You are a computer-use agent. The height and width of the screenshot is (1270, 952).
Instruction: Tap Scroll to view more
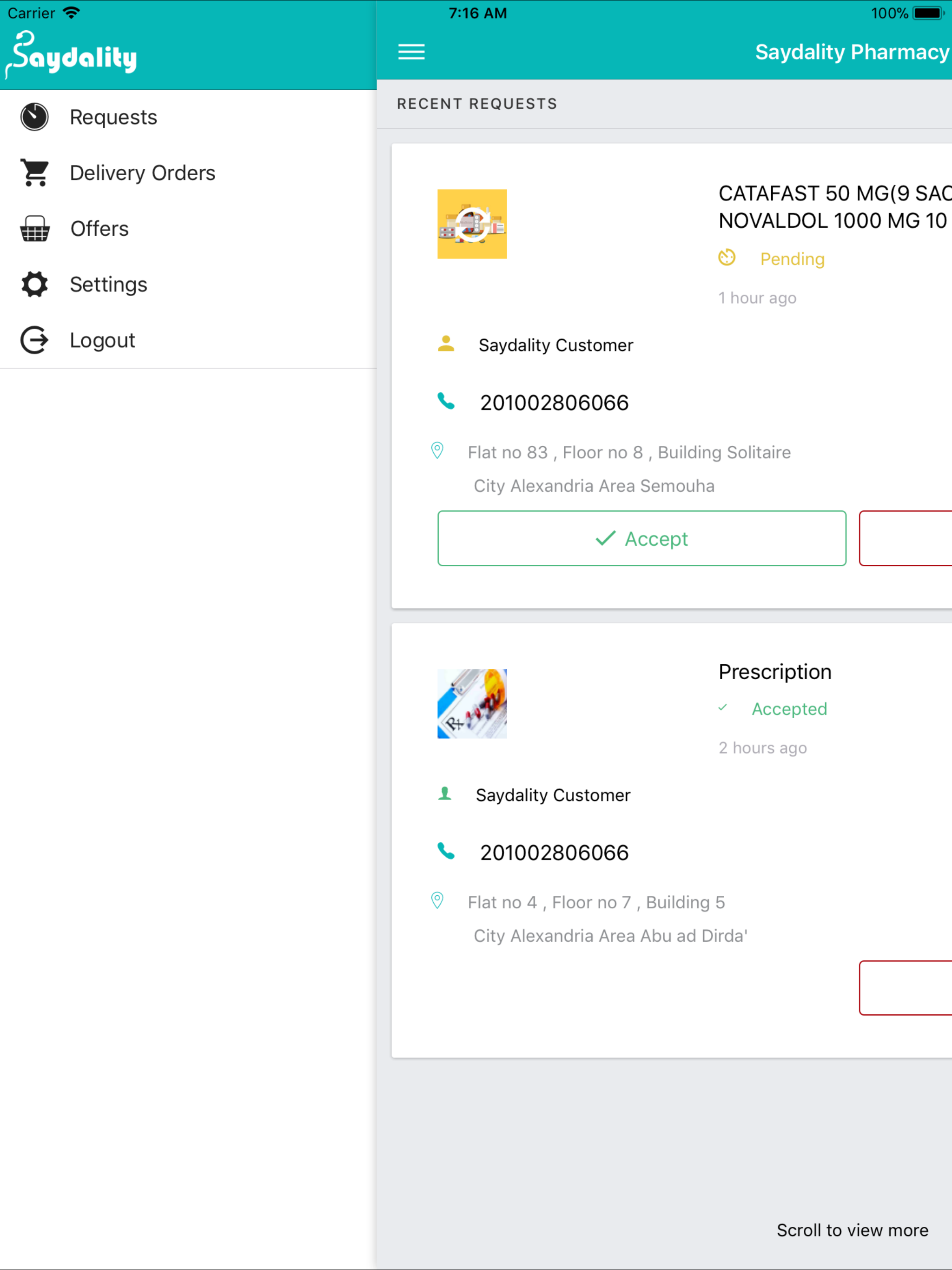coord(852,1230)
